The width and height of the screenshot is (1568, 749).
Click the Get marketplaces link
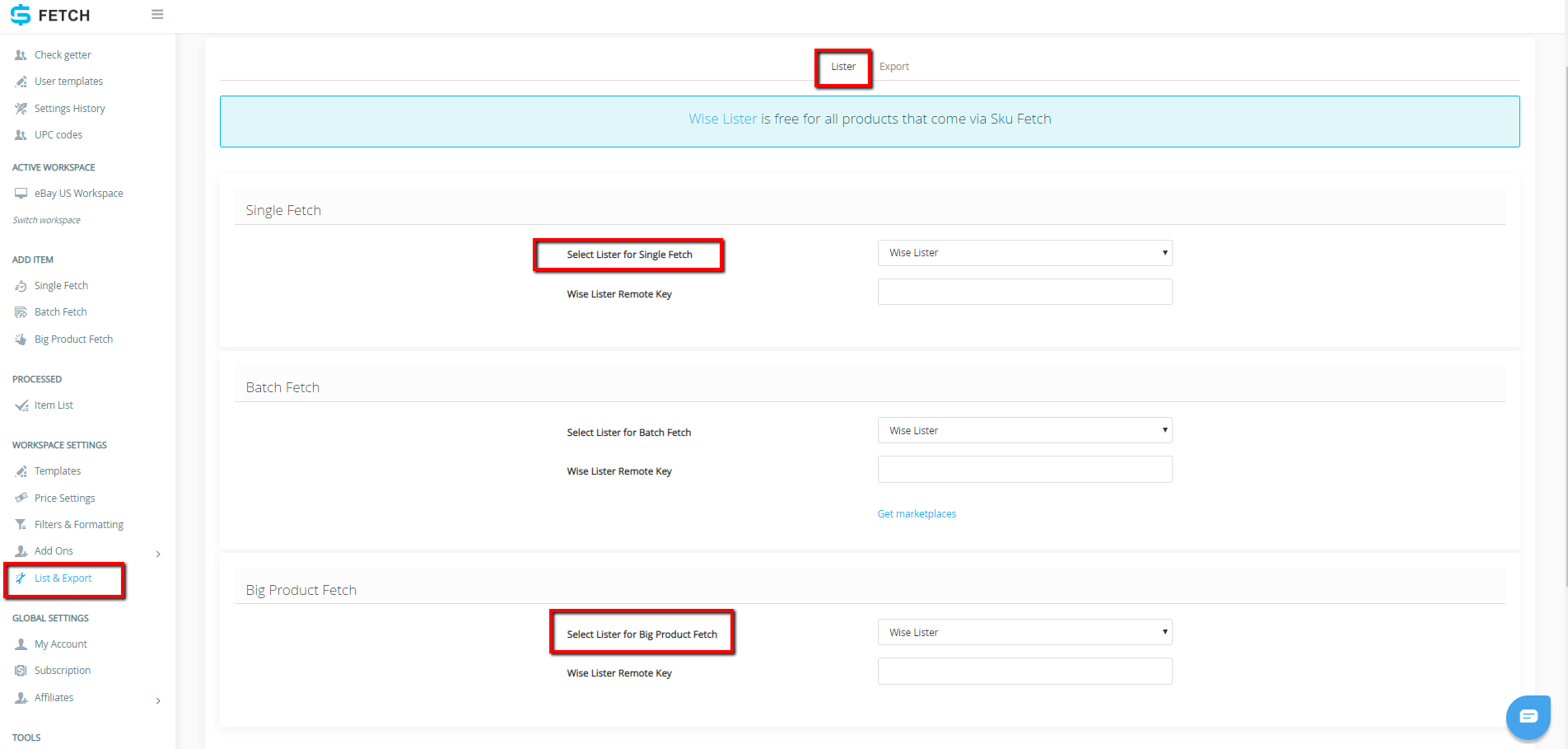click(x=917, y=514)
